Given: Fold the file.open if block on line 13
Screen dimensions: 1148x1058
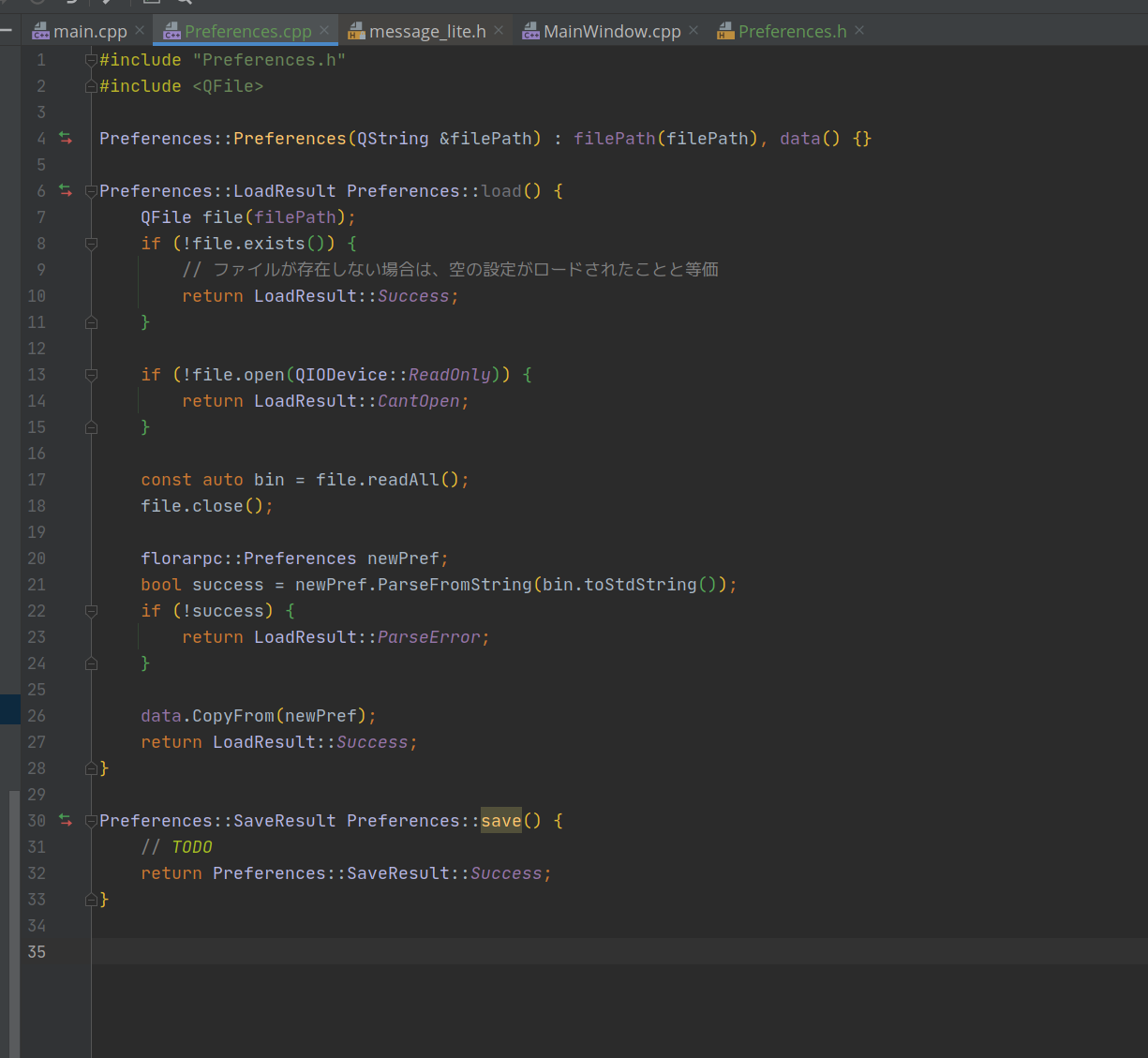Looking at the screenshot, I should click(91, 375).
